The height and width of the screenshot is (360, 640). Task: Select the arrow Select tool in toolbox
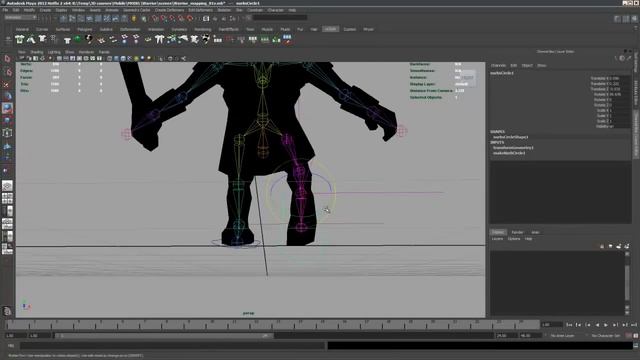[x=7, y=59]
